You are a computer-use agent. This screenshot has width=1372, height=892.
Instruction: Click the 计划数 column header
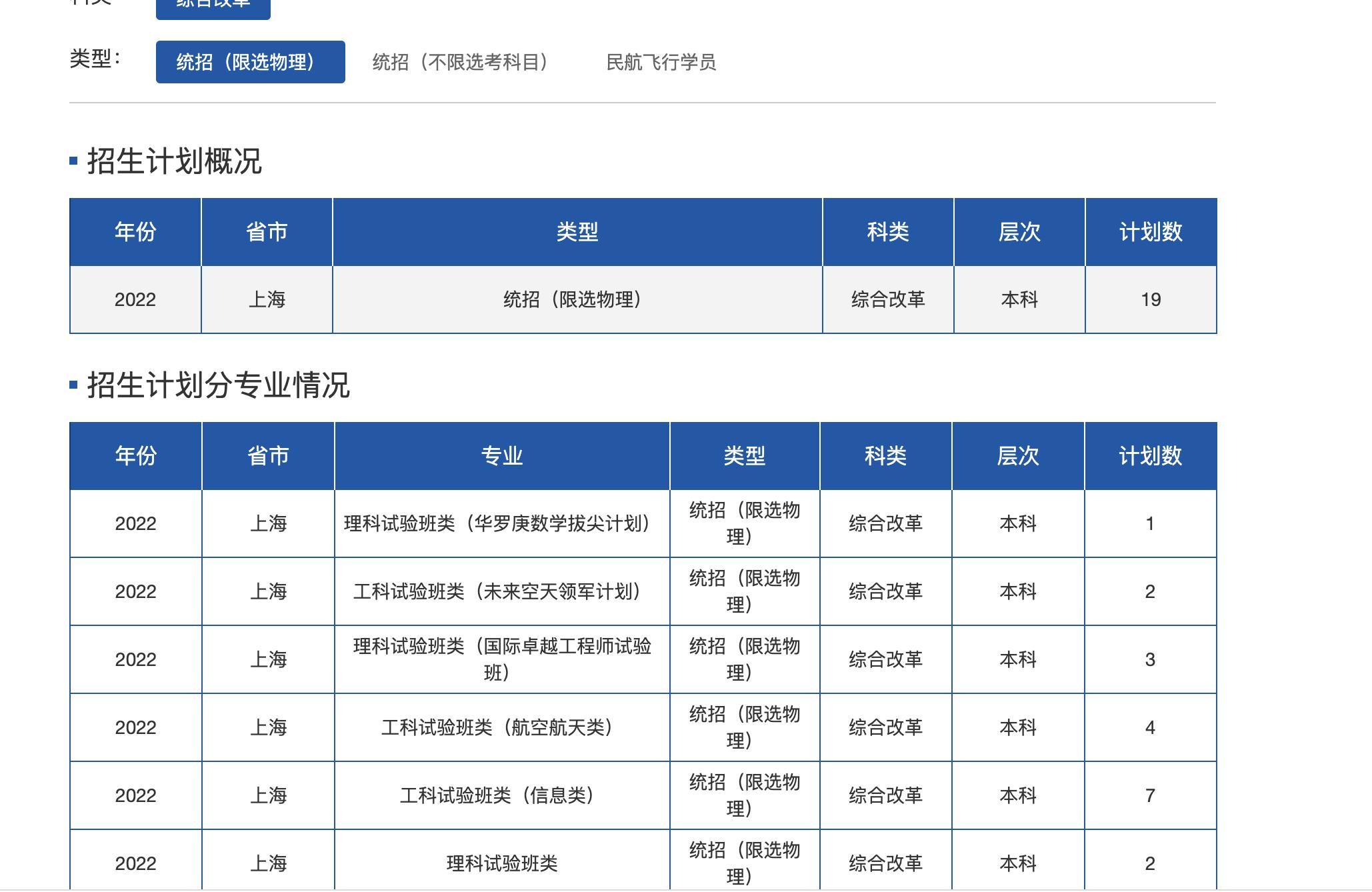click(1151, 232)
